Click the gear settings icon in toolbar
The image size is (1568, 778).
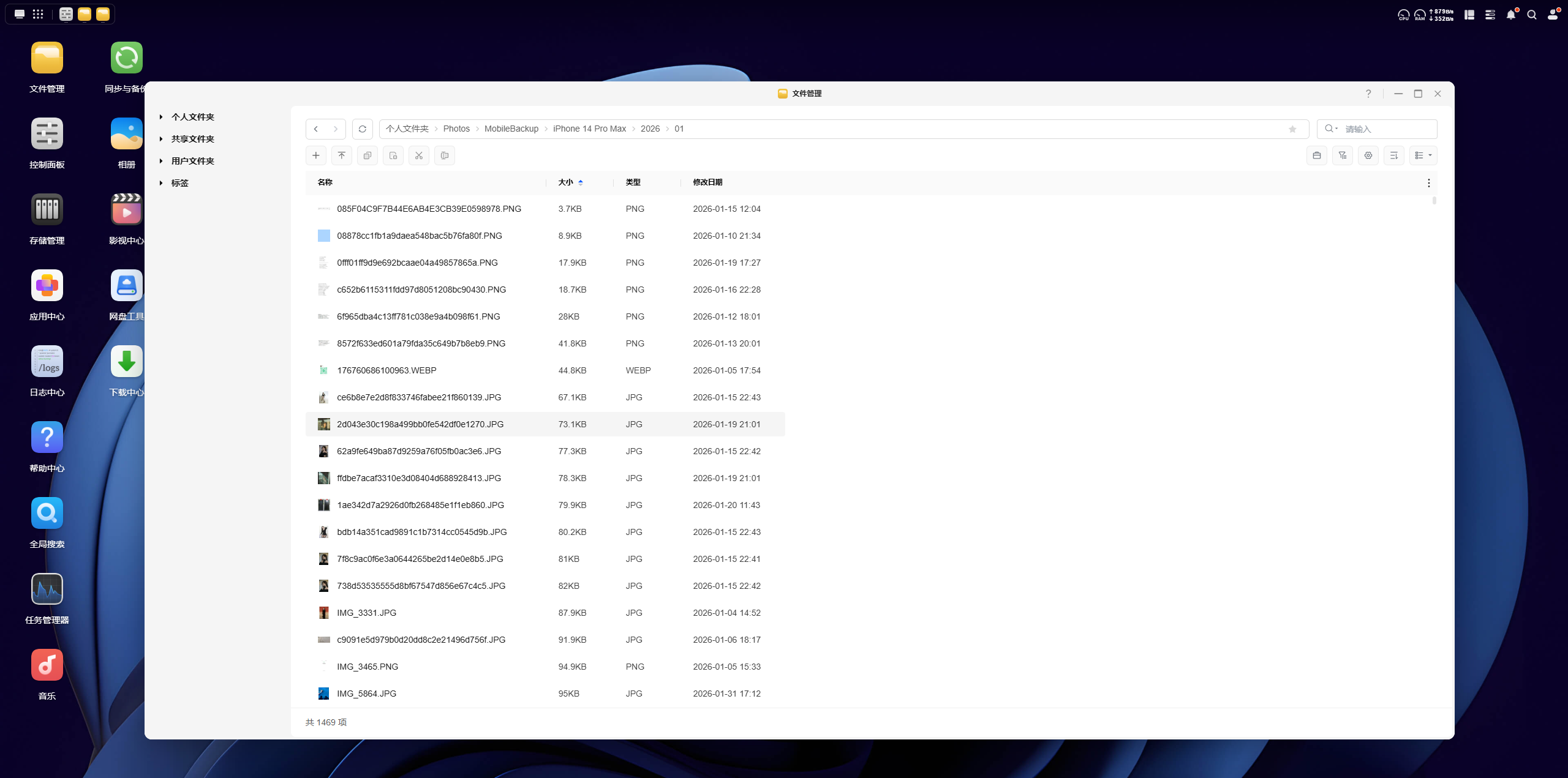click(1368, 155)
